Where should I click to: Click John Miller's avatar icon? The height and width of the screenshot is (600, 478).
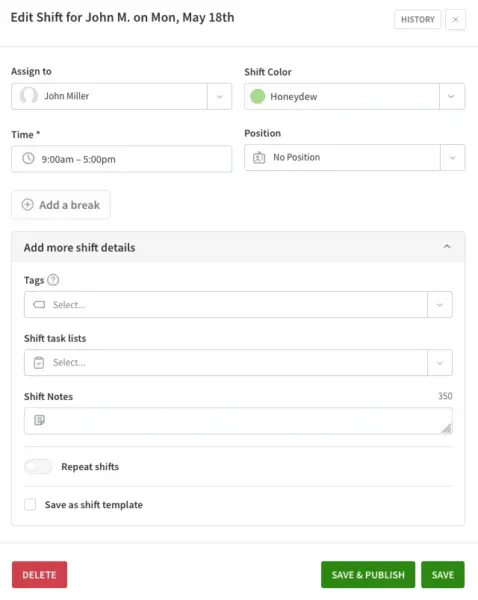29,96
